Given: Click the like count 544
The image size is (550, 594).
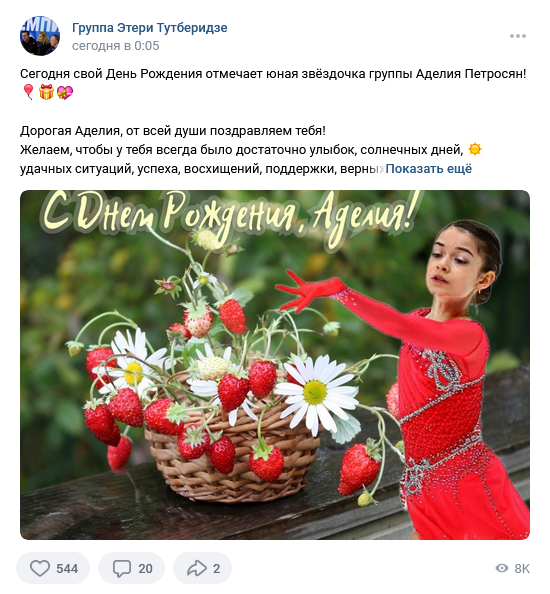Looking at the screenshot, I should (x=67, y=569).
